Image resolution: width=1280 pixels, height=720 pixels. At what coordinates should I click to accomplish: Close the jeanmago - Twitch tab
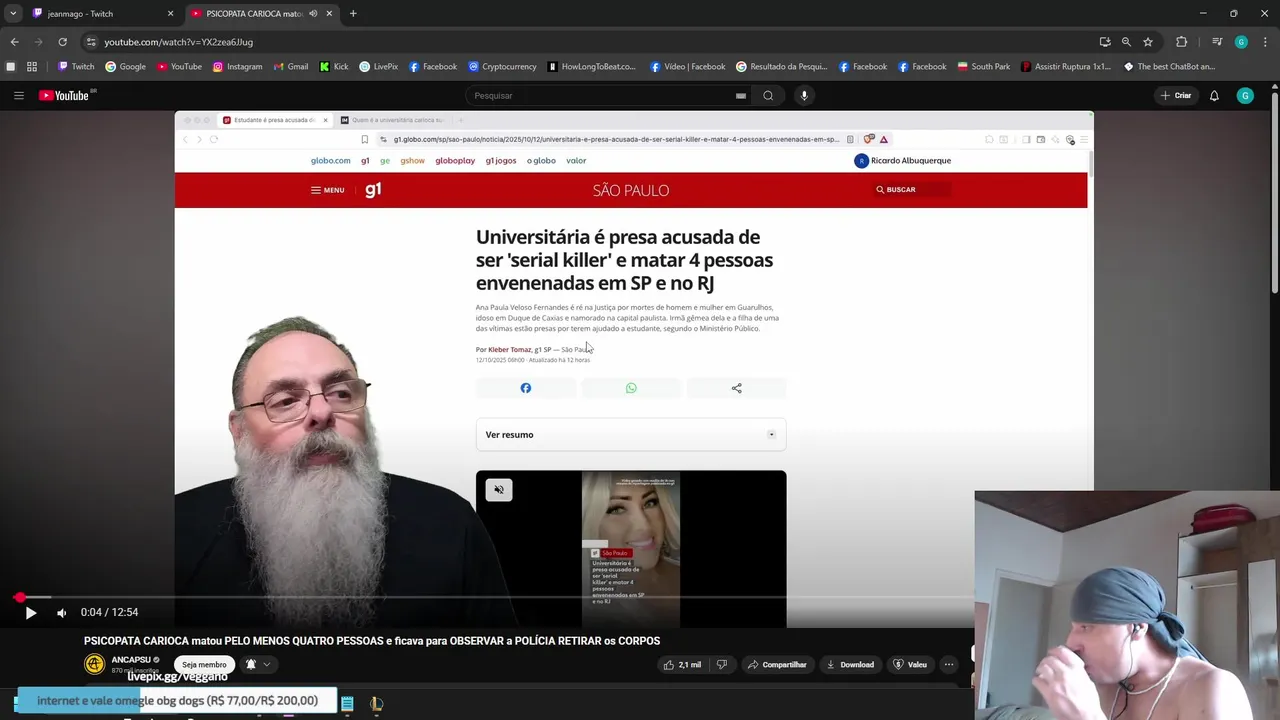pyautogui.click(x=170, y=14)
